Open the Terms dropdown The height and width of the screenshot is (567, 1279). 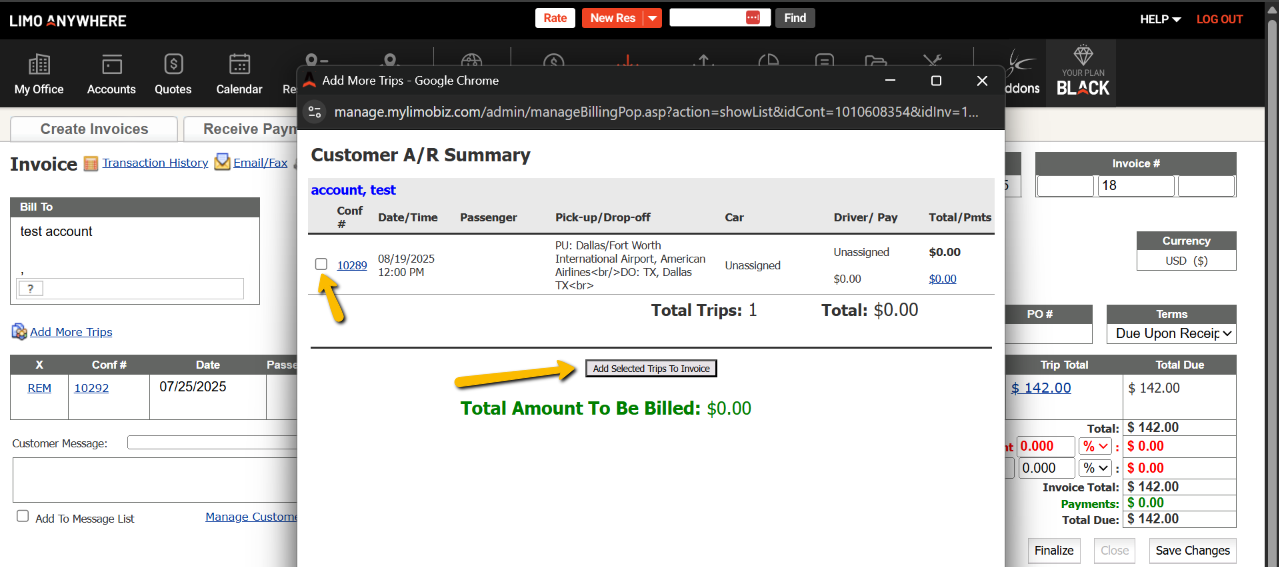pyautogui.click(x=1171, y=334)
